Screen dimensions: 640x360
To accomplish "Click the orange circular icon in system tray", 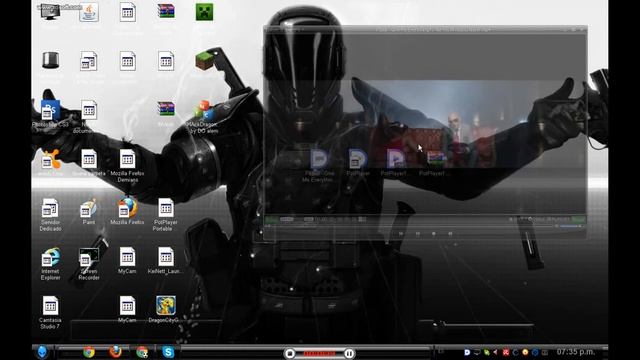I will point(525,352).
